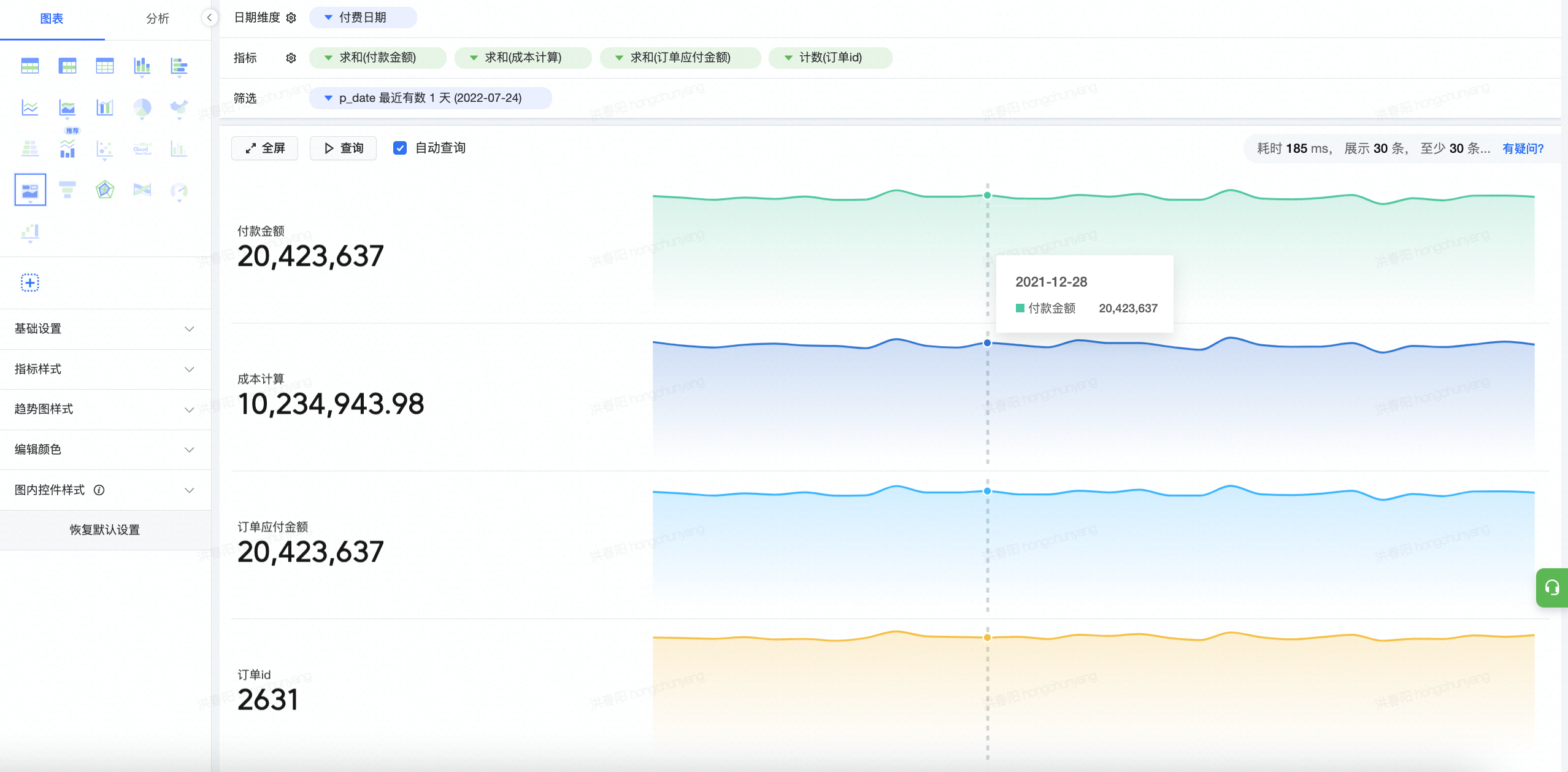Choose the gauge dashboard chart icon
The height and width of the screenshot is (772, 1568).
tap(179, 191)
